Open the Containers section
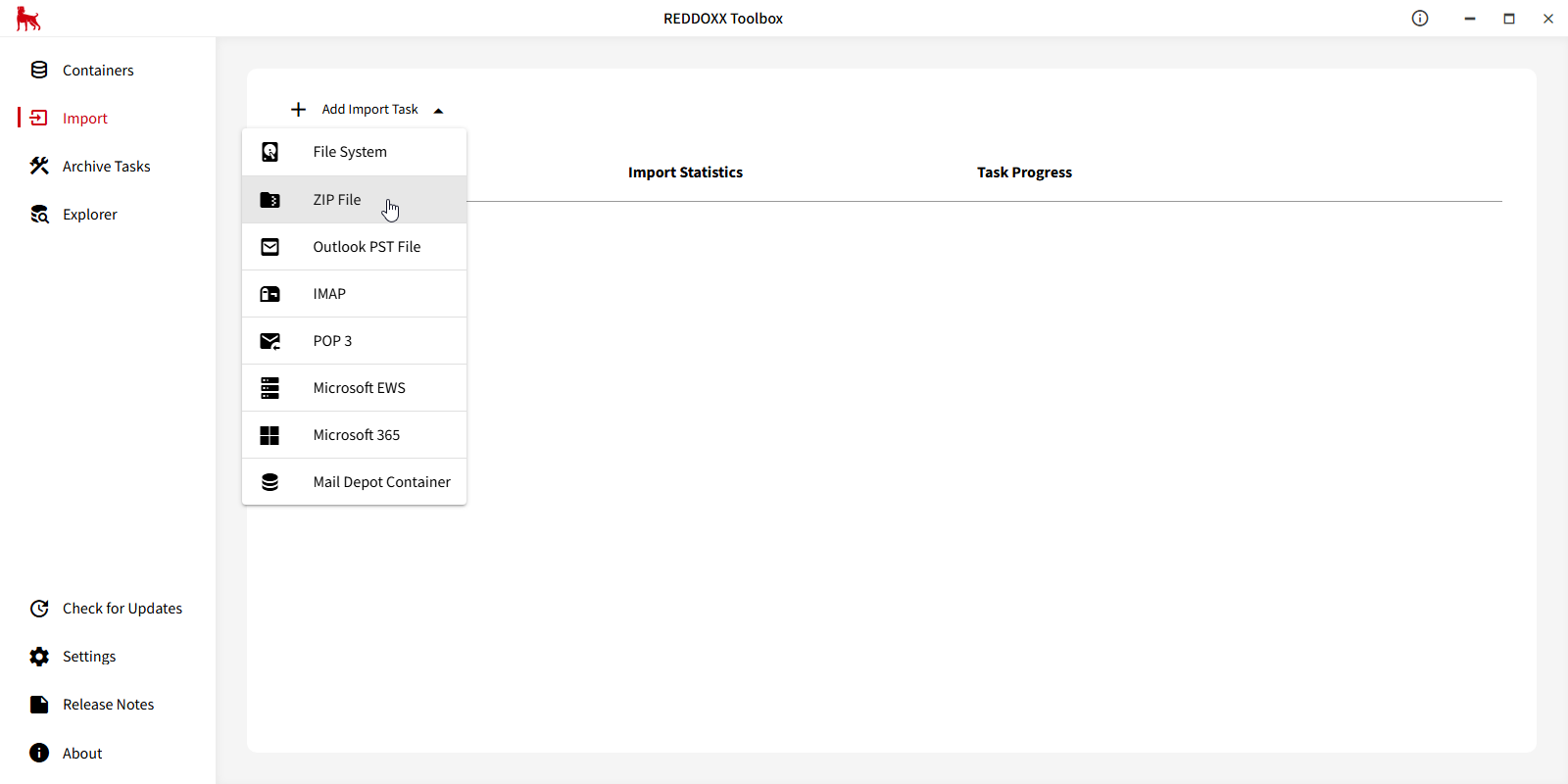Viewport: 1568px width, 784px height. point(98,71)
